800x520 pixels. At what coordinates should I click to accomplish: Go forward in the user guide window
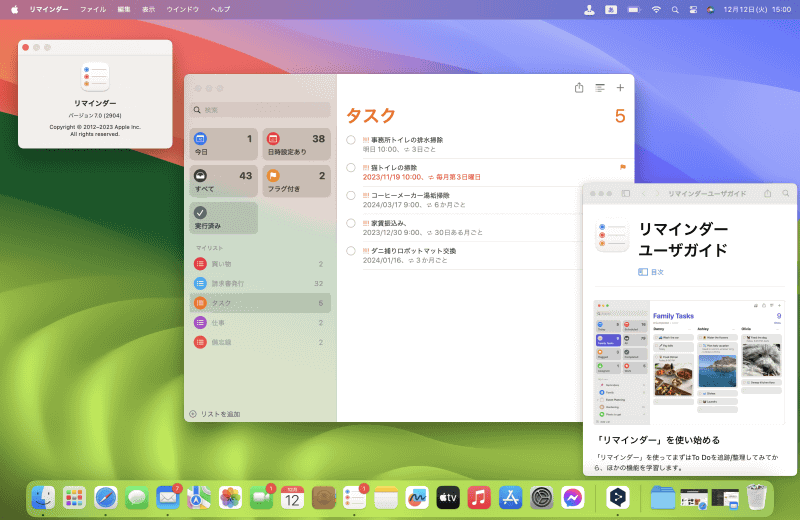(657, 193)
